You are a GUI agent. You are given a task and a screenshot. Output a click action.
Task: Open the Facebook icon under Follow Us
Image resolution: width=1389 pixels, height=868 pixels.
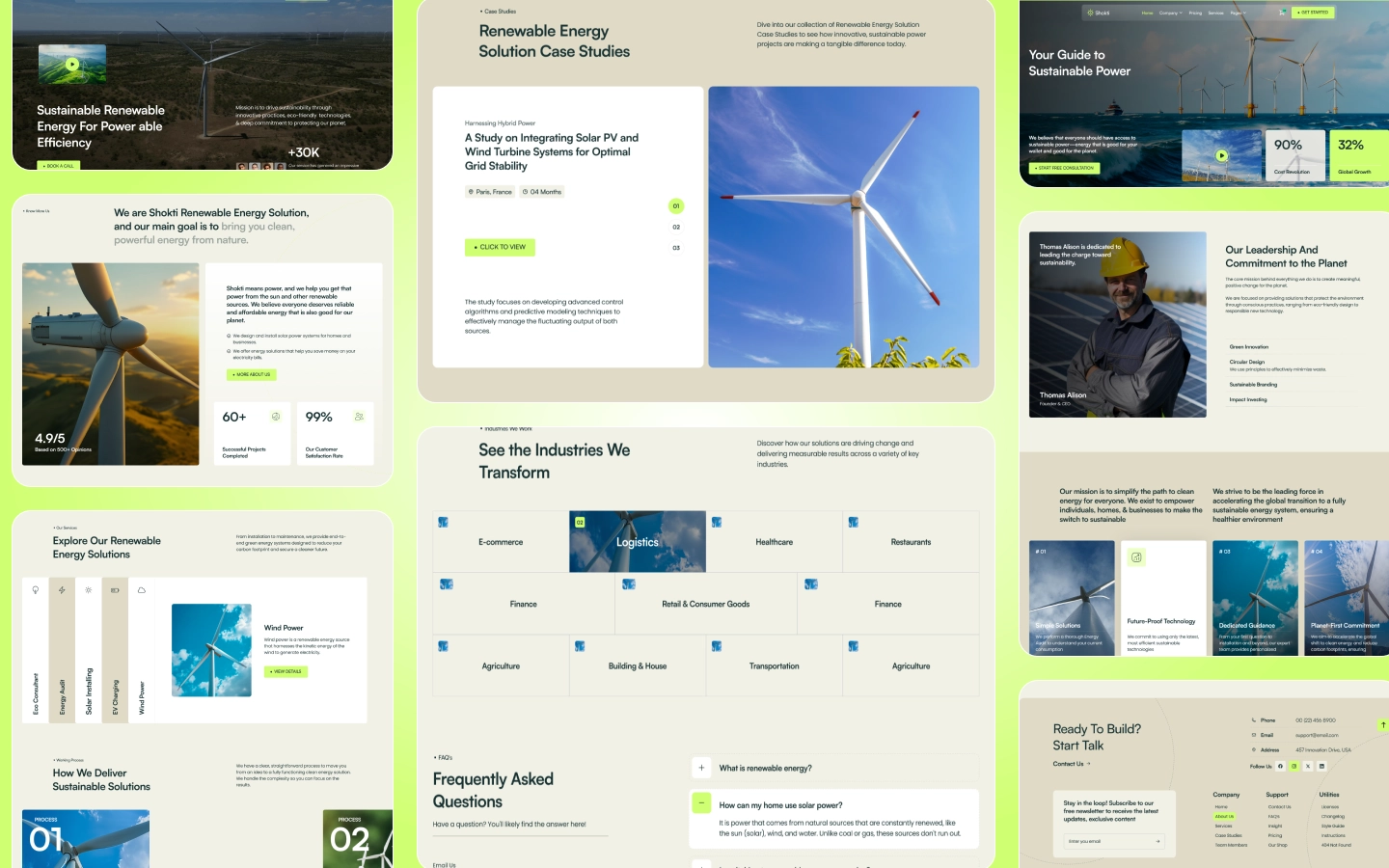coord(1280,766)
